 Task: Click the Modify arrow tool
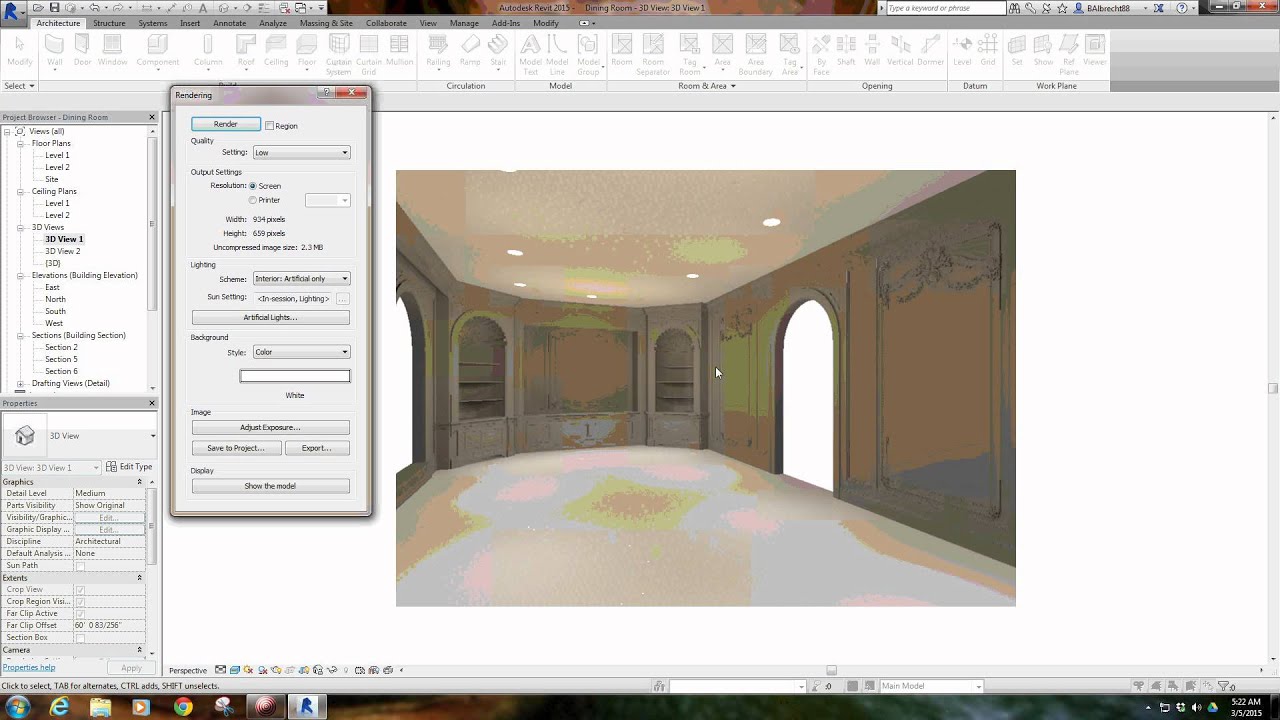[x=20, y=50]
